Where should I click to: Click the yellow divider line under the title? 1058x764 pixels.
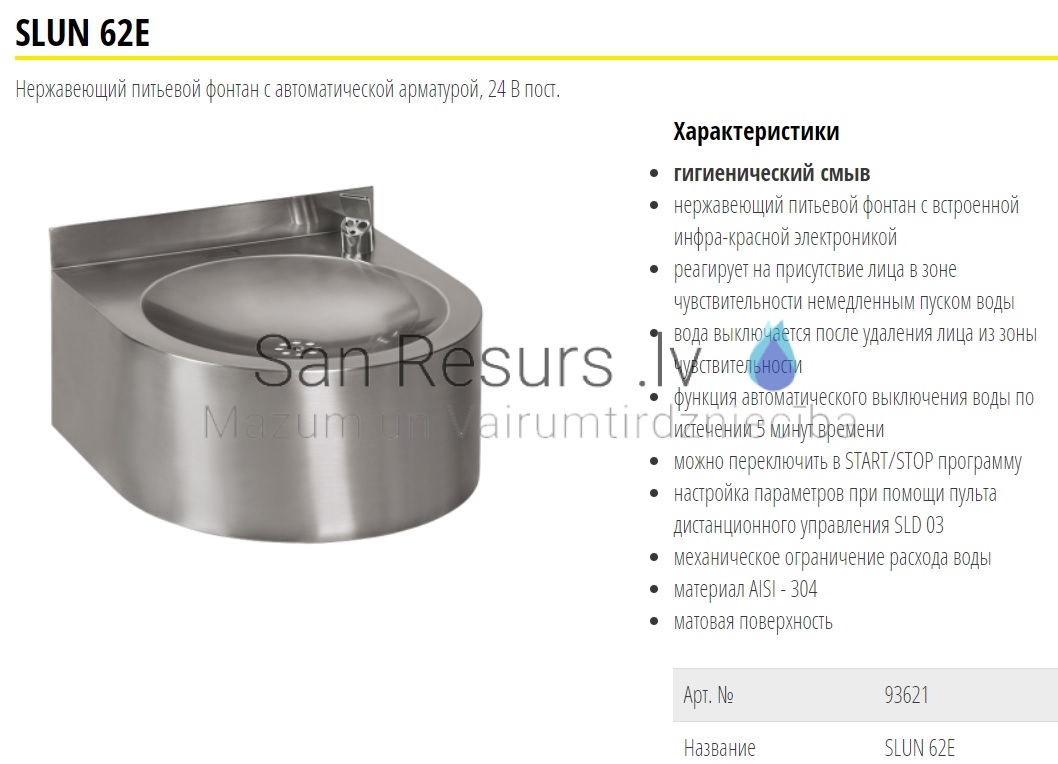[536, 58]
